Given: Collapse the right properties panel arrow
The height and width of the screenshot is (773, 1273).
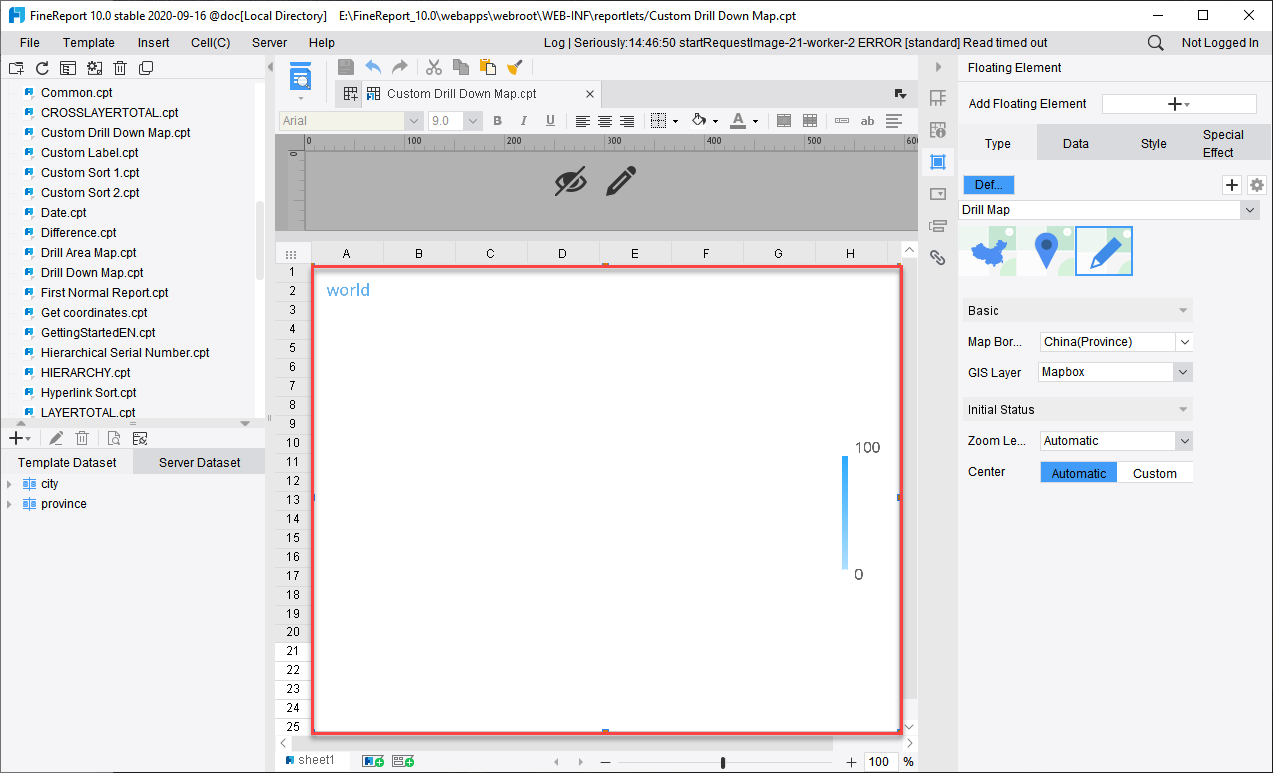Looking at the screenshot, I should click(x=938, y=68).
